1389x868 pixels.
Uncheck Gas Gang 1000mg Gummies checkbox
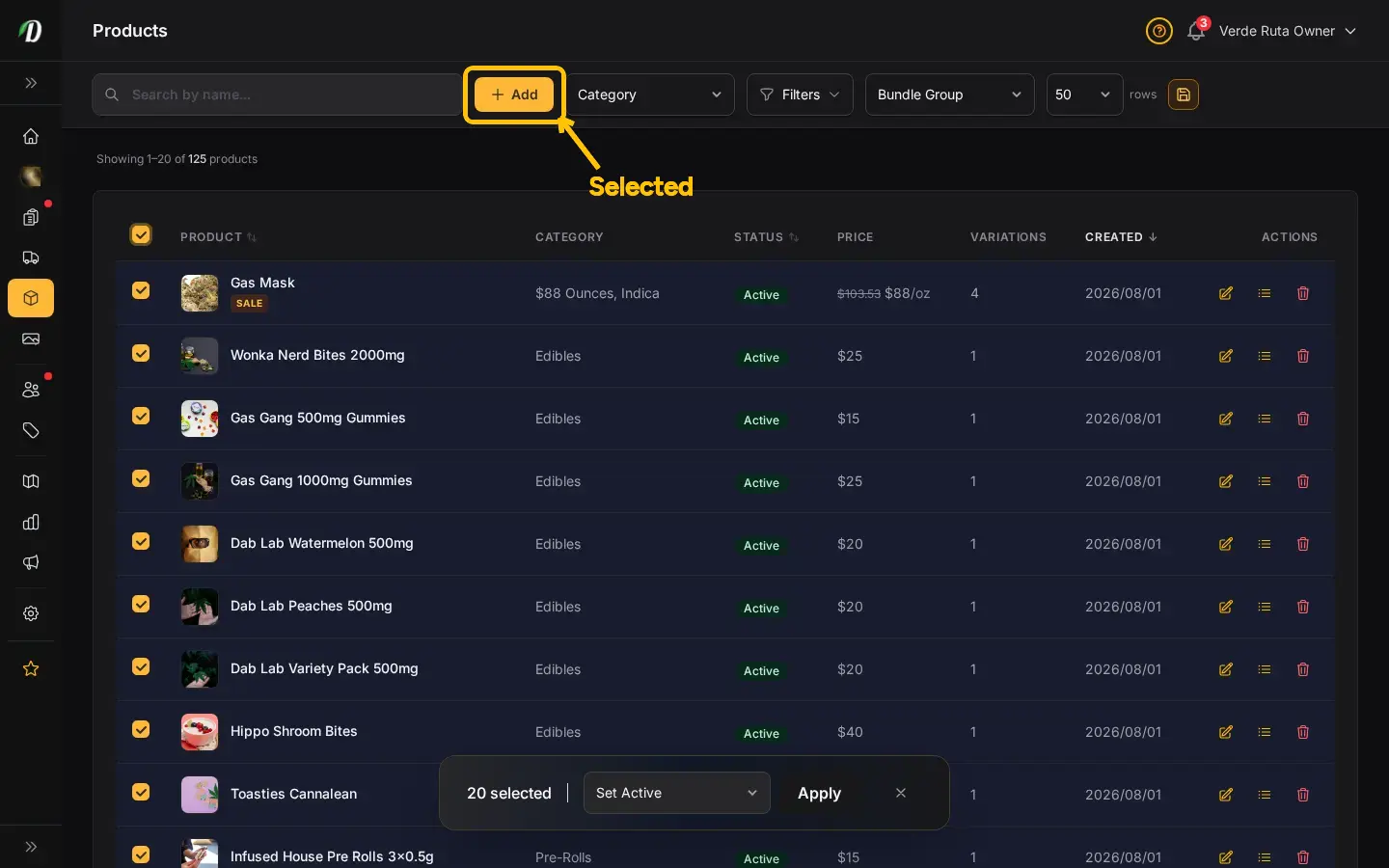click(141, 478)
